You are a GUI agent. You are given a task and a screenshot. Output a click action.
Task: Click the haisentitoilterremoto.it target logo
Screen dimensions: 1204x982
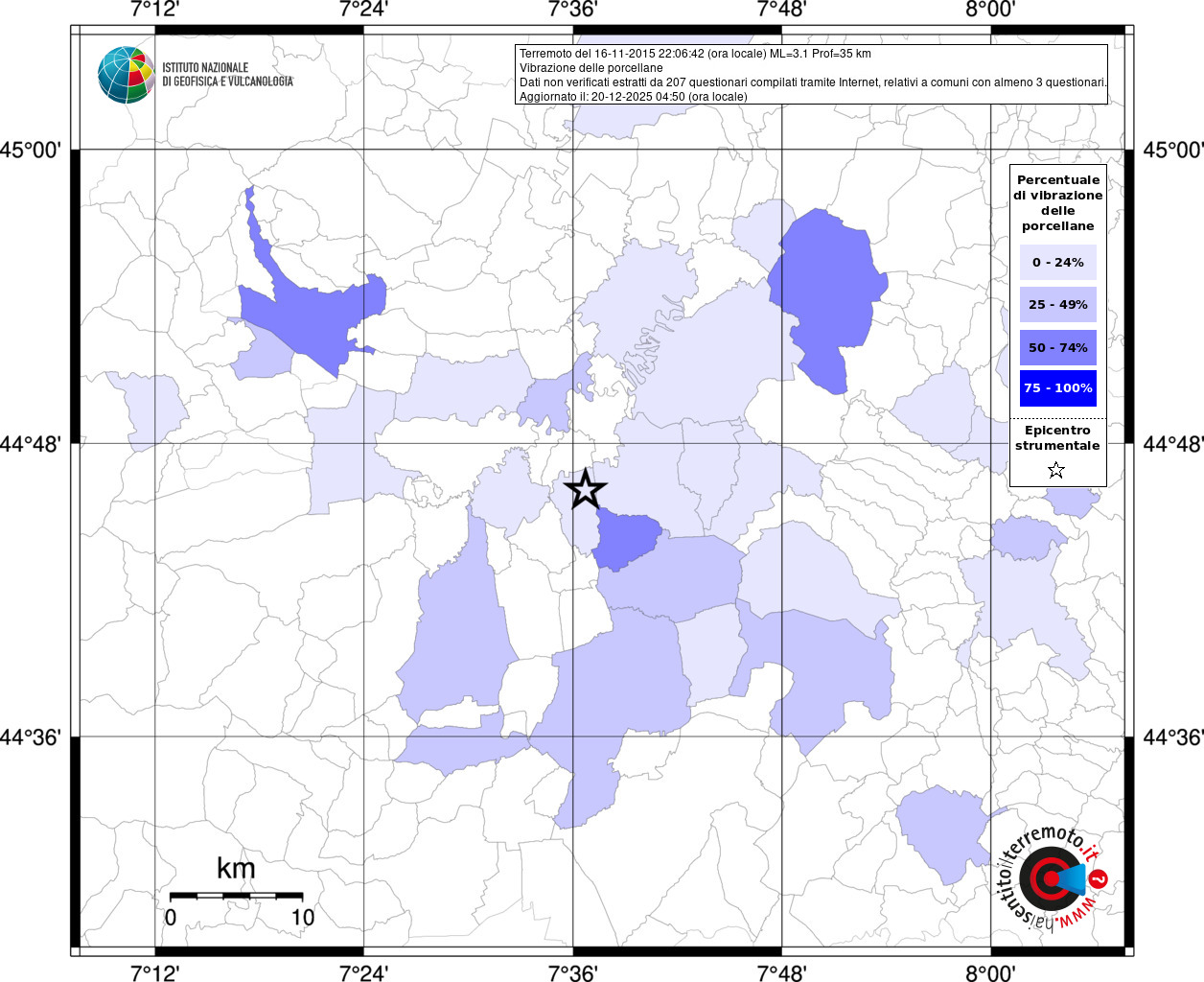(1052, 877)
